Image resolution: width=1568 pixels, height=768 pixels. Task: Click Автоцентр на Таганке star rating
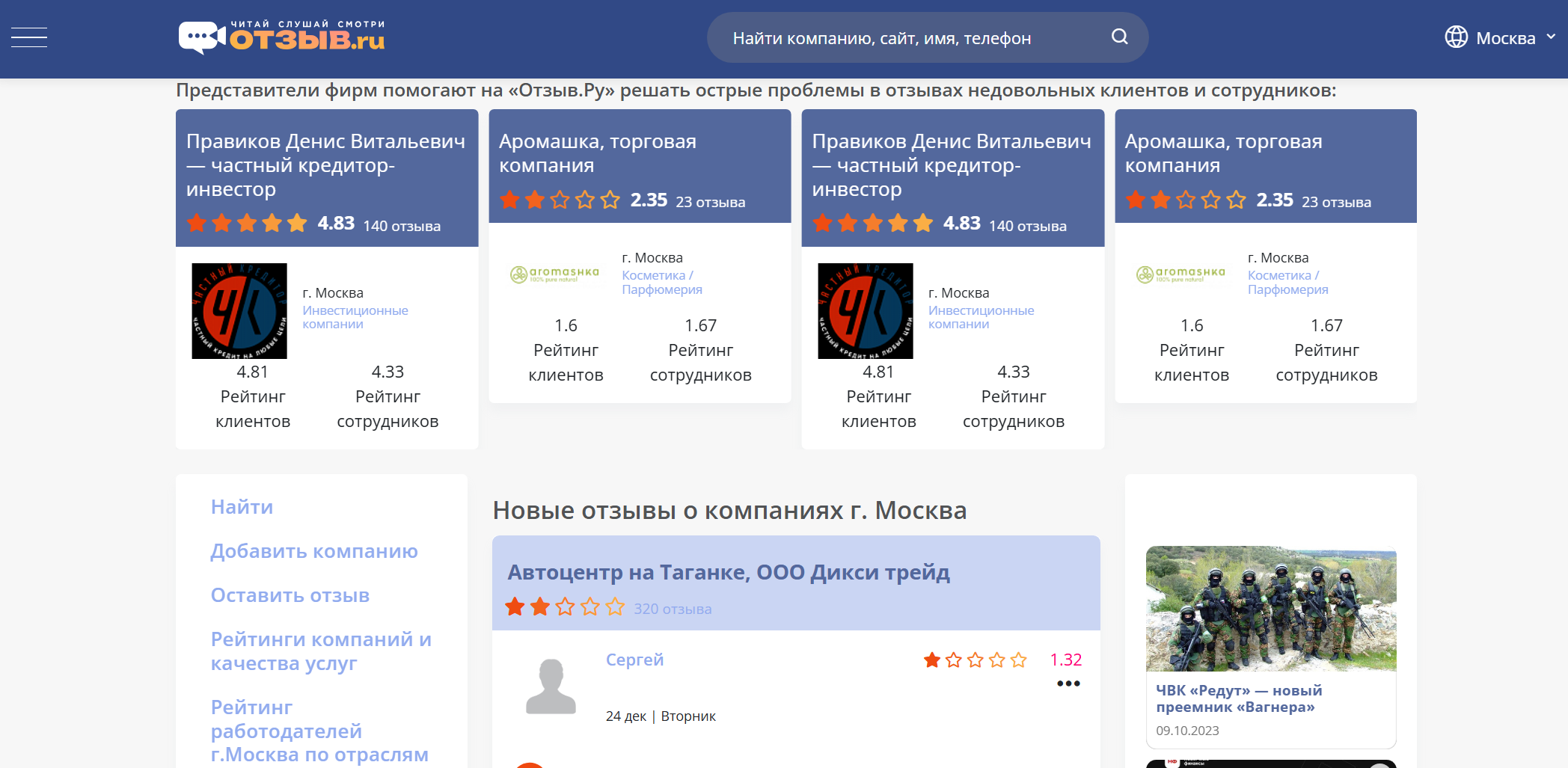tap(565, 606)
